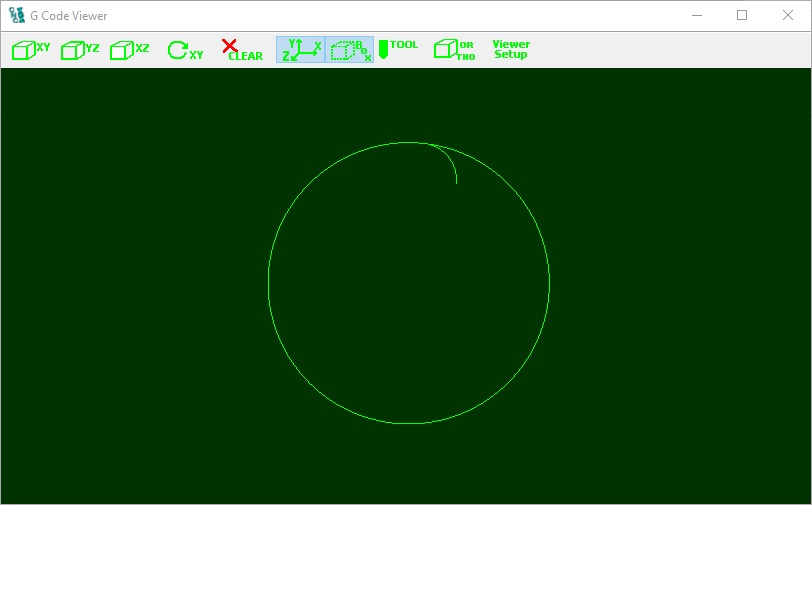Toggle the bounding box display

(350, 50)
